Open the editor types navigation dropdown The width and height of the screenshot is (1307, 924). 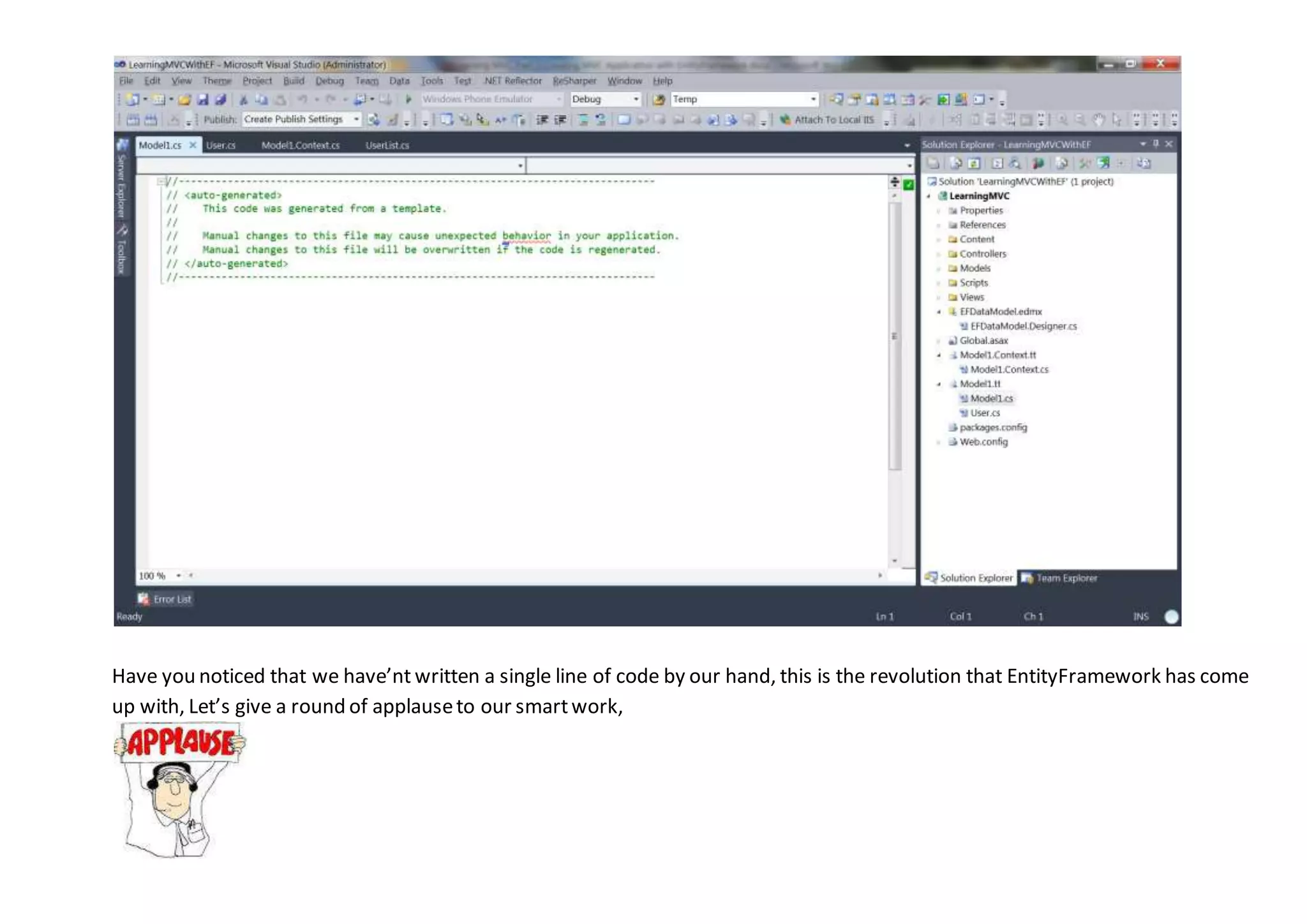[x=521, y=166]
